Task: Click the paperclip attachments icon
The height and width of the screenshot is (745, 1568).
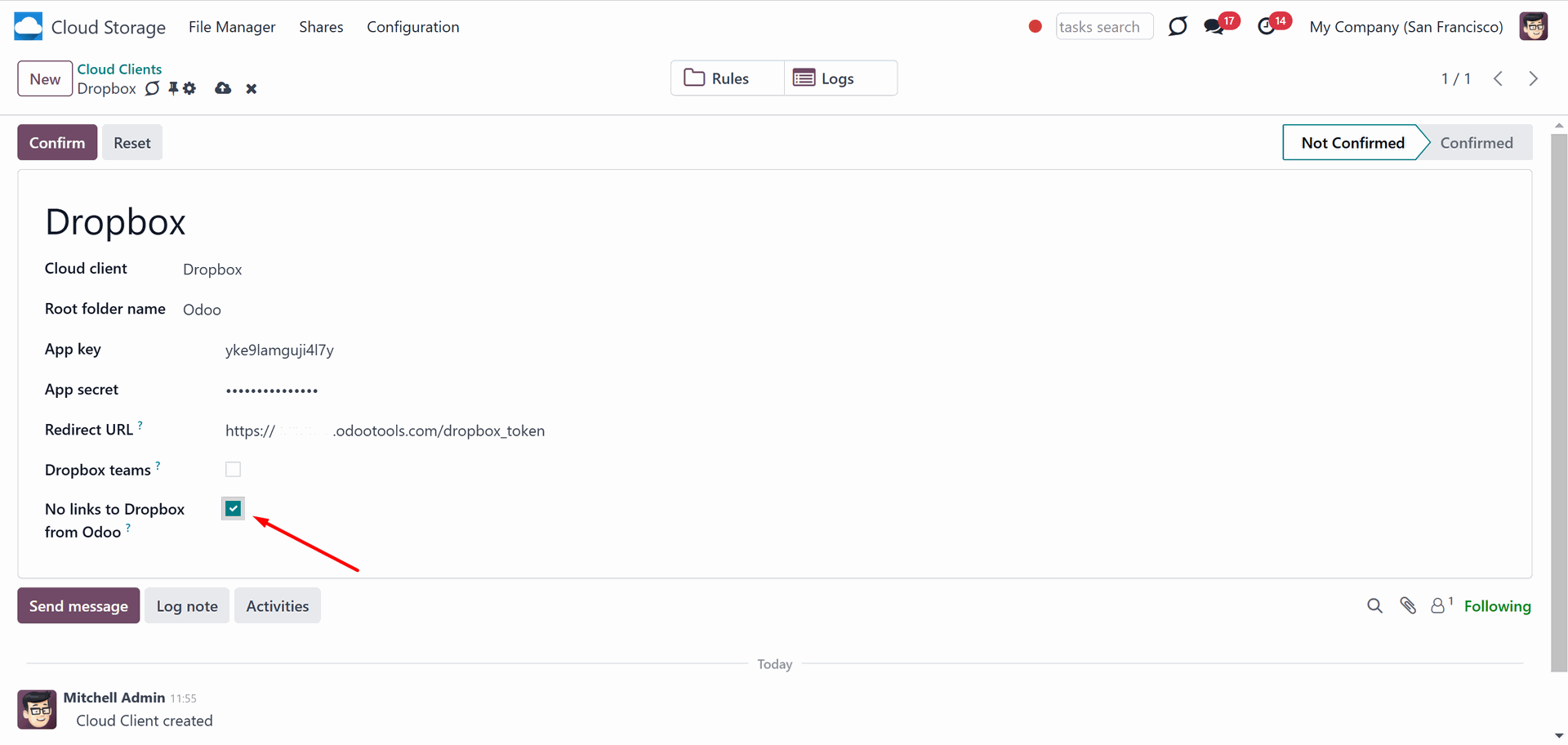Action: tap(1408, 605)
